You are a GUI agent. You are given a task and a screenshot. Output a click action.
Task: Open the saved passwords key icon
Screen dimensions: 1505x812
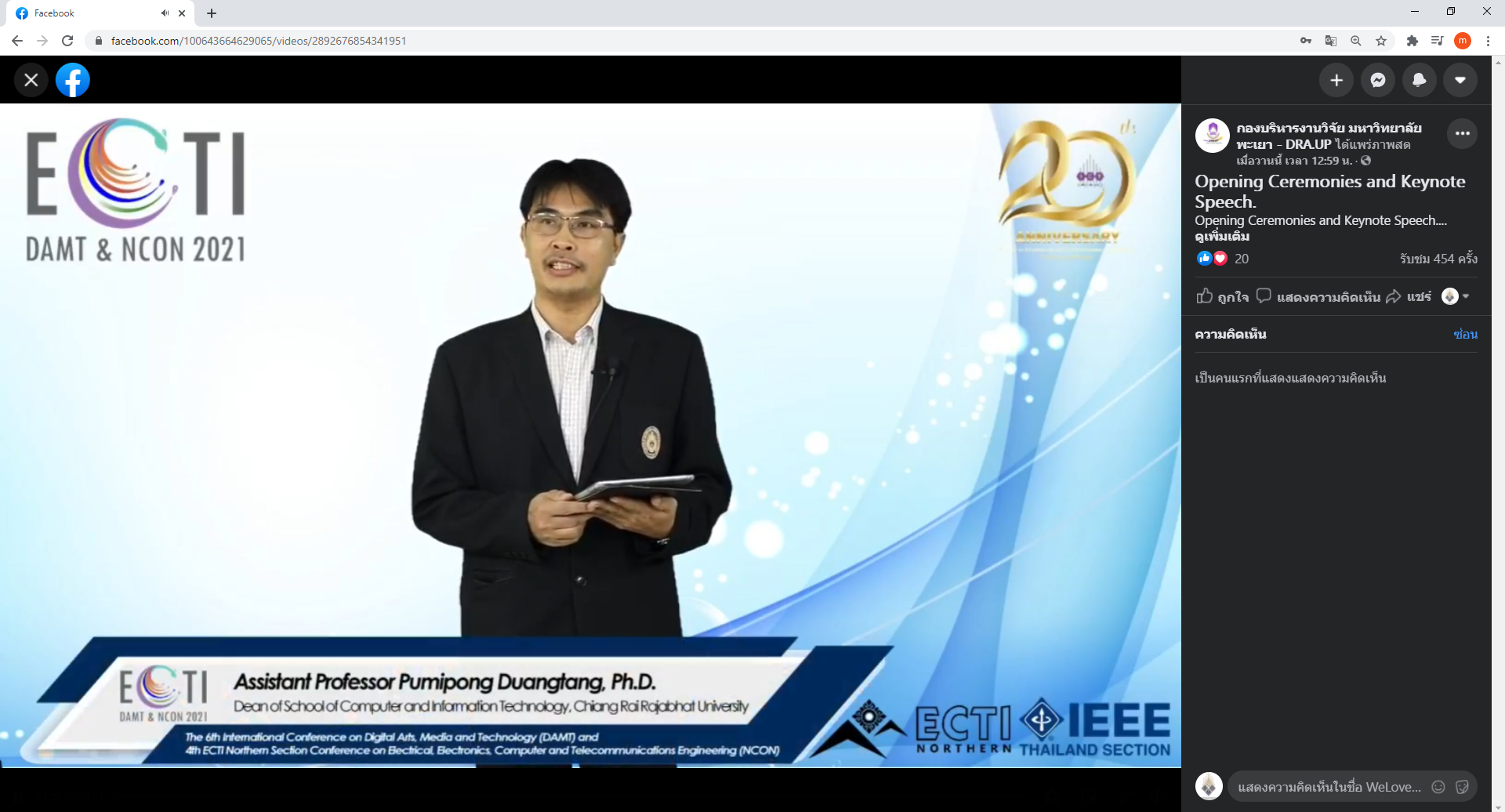1306,41
